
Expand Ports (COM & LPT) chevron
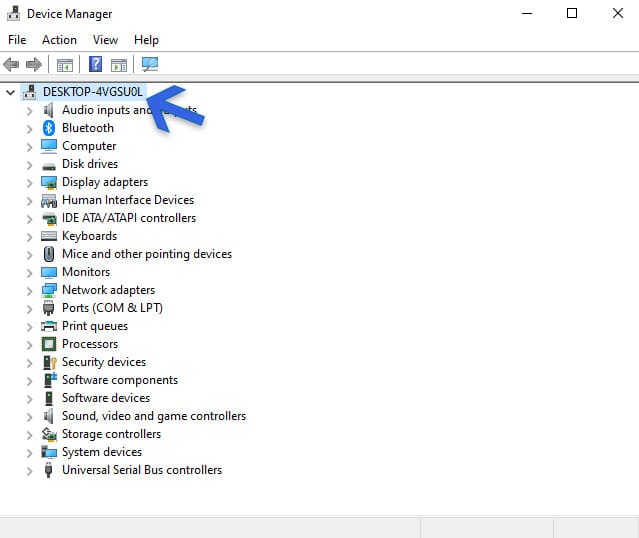[29, 309]
